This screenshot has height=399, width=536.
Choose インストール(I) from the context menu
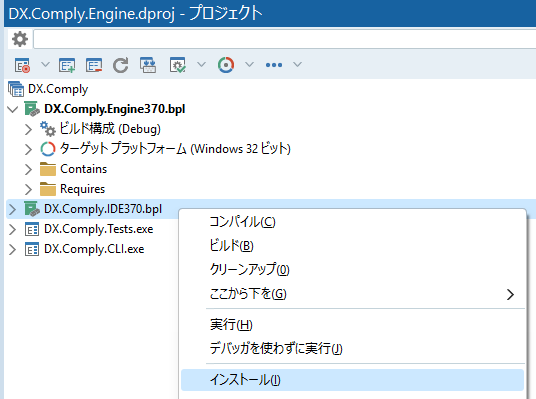(x=352, y=380)
